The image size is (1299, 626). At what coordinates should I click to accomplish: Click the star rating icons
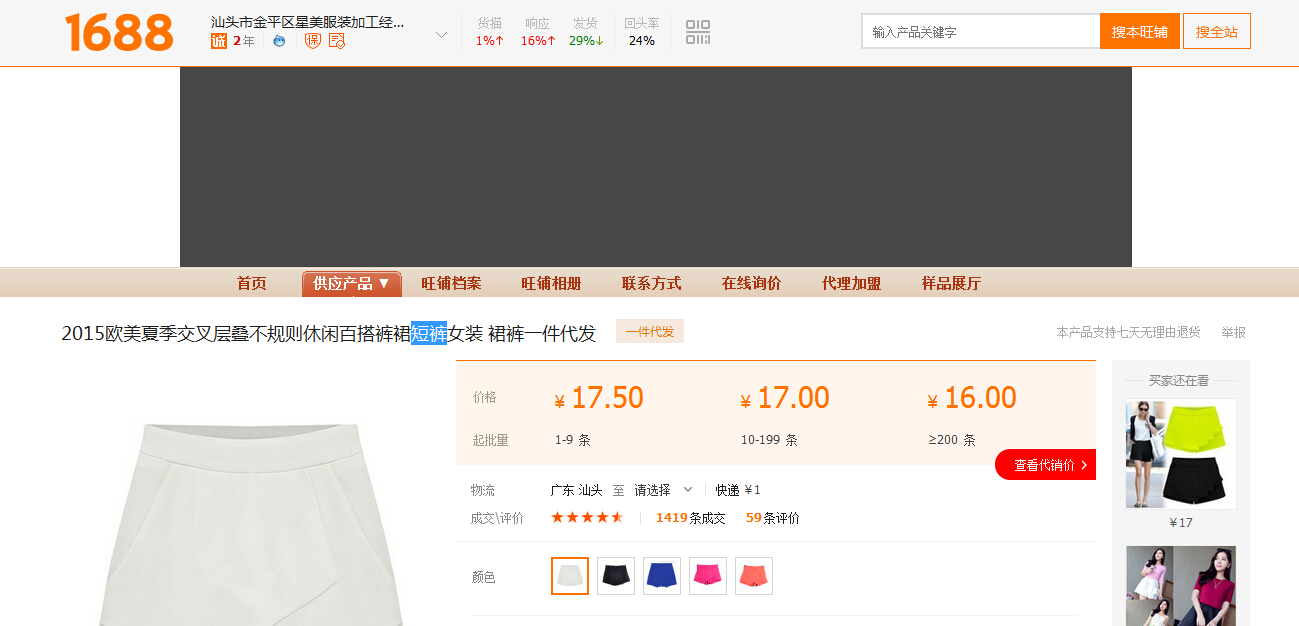[587, 517]
